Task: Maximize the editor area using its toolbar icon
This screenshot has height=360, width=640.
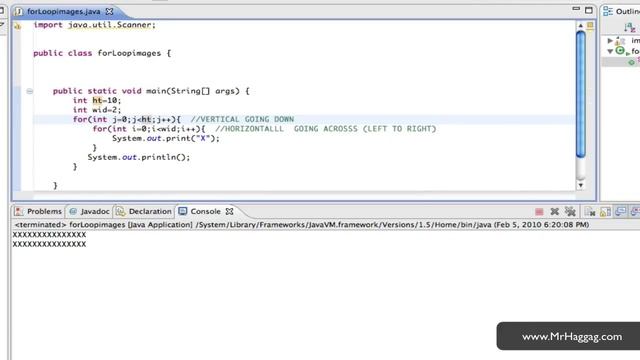Action: pyautogui.click(x=589, y=10)
